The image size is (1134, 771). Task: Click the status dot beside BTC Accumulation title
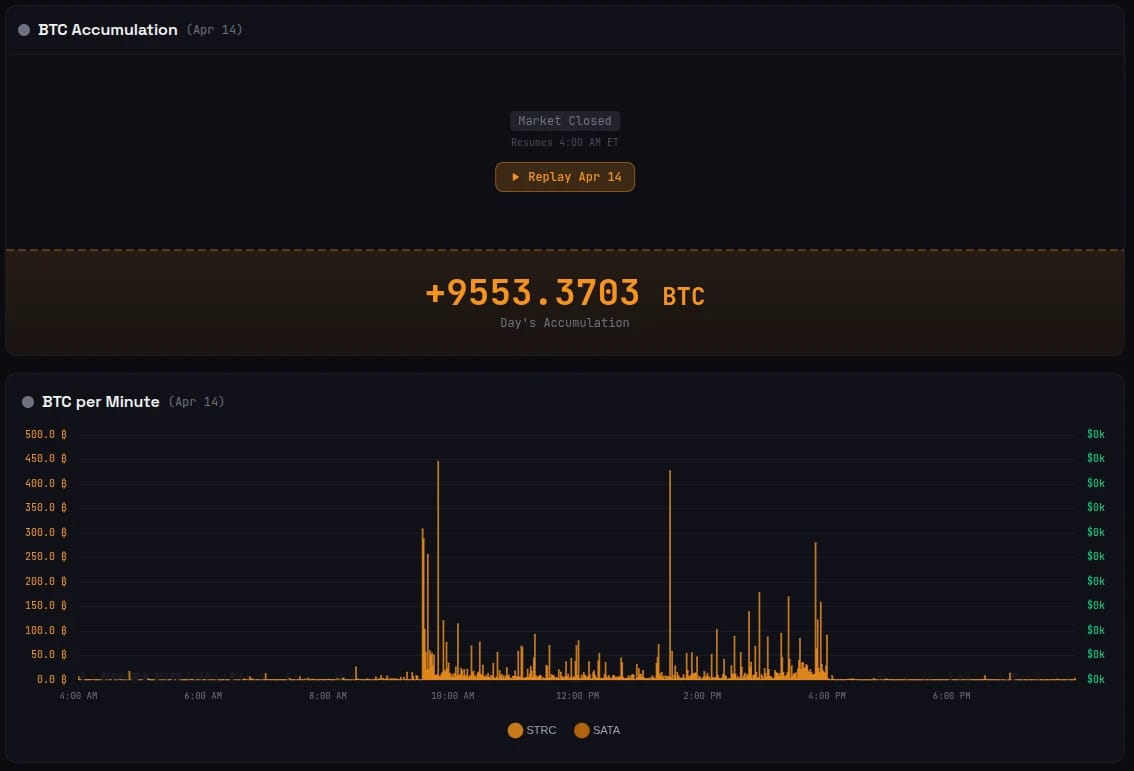tap(22, 29)
